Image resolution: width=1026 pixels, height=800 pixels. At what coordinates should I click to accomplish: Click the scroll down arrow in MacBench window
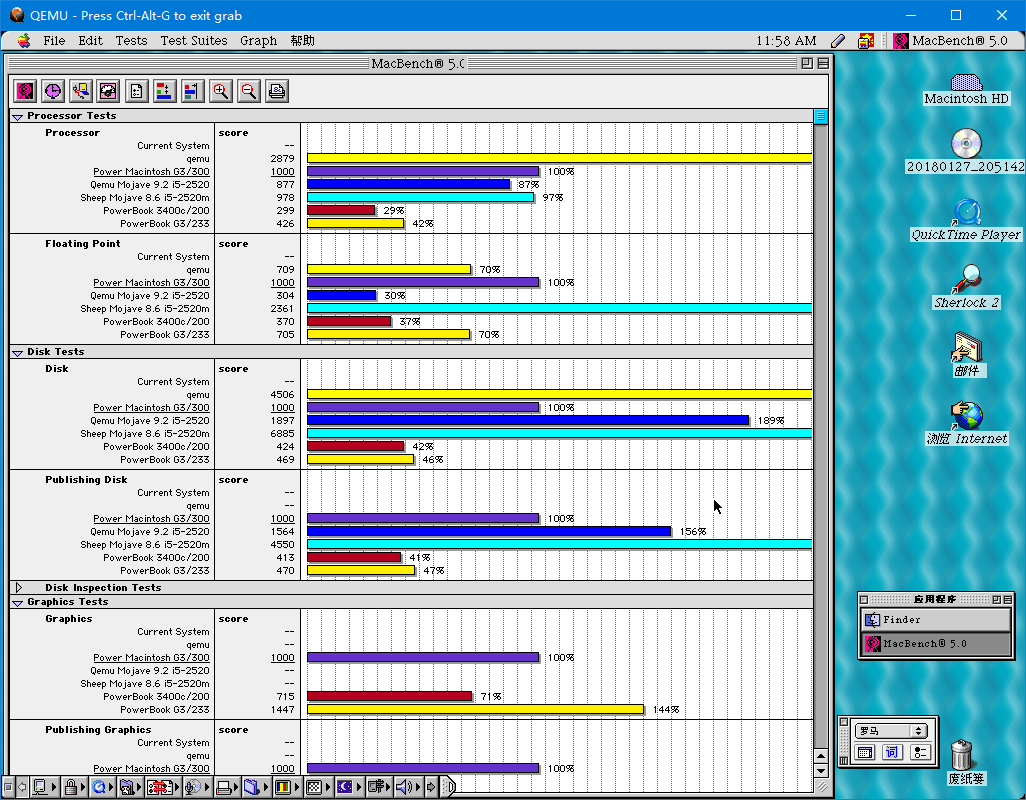pyautogui.click(x=821, y=770)
